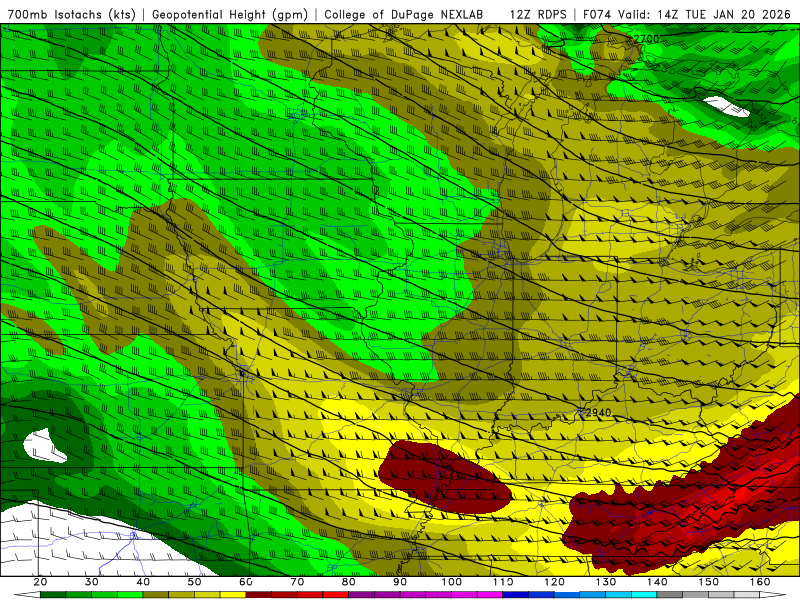Select the "12Z RDPS" model run label
Screen dimensions: 800x600
click(x=538, y=14)
